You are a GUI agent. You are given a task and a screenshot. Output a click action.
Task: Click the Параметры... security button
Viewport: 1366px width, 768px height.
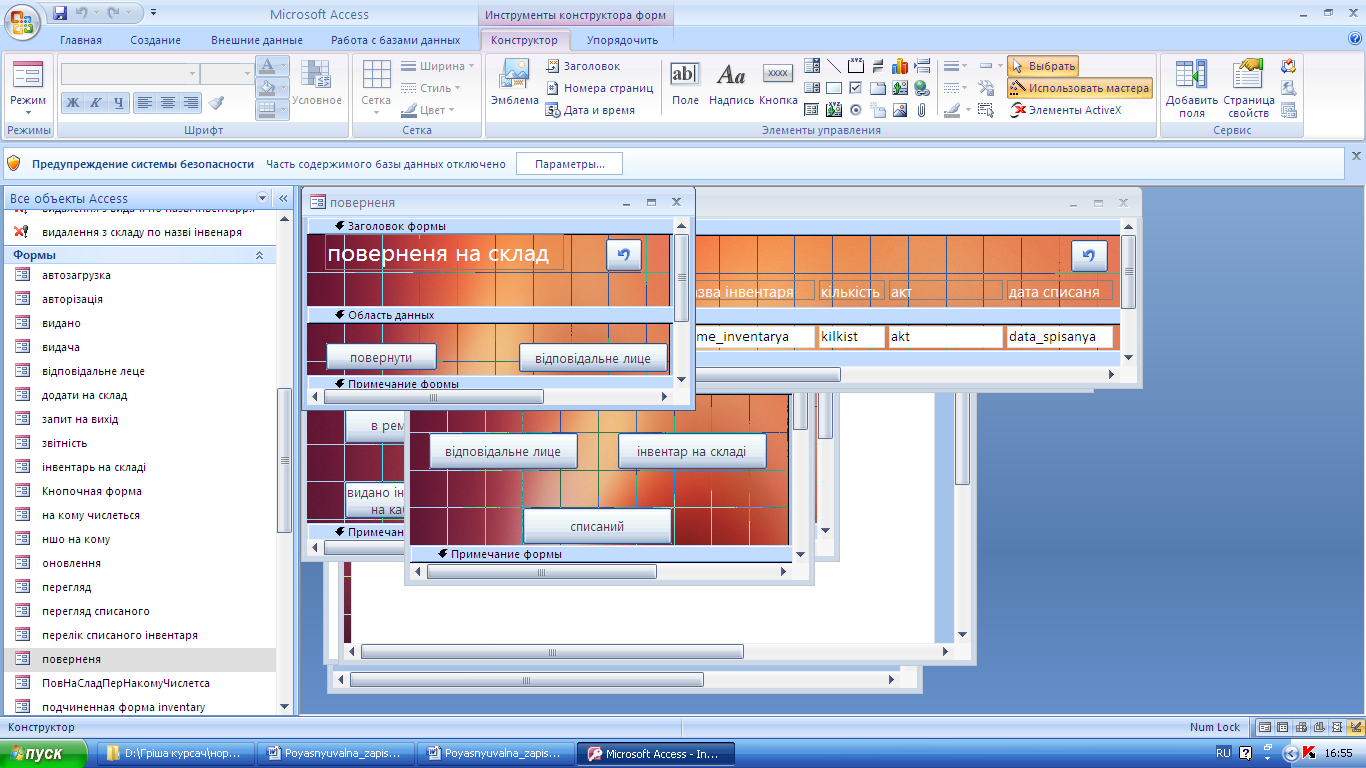[569, 163]
